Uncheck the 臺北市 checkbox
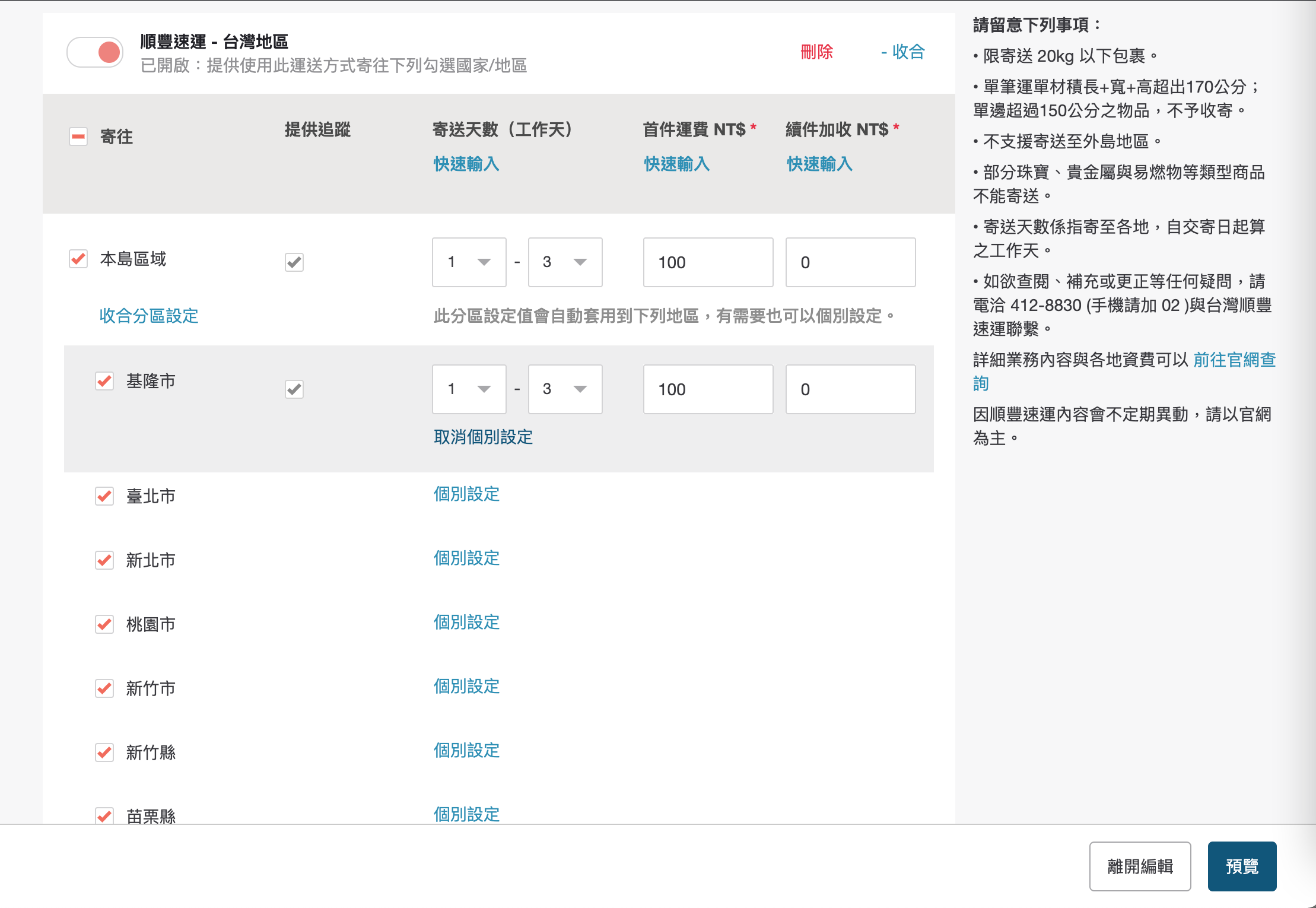 click(104, 496)
